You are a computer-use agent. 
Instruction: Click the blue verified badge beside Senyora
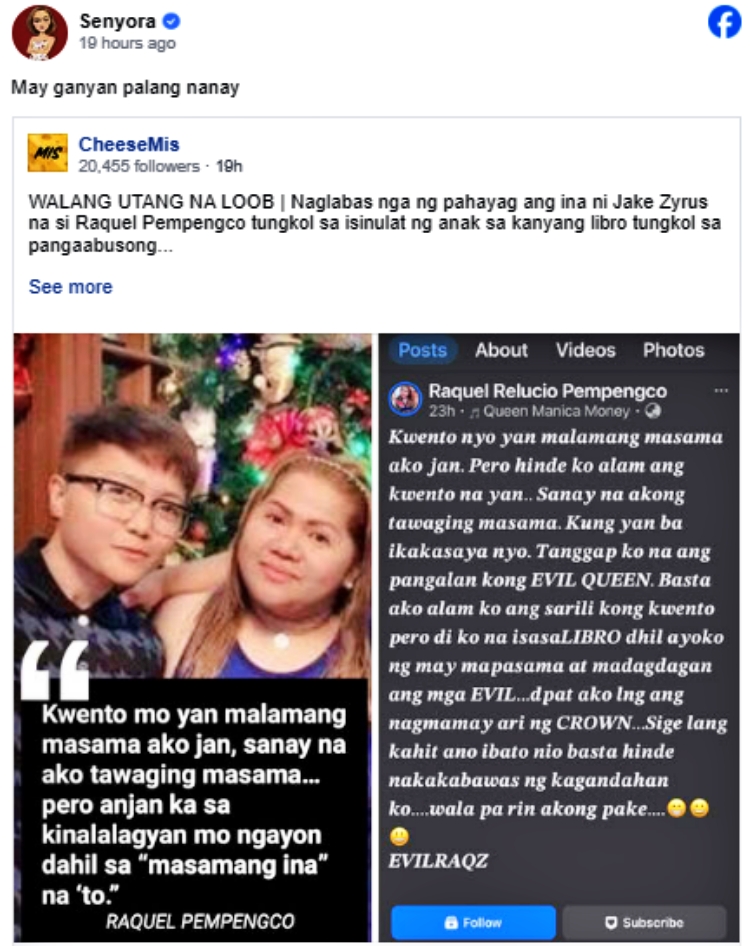tap(171, 21)
